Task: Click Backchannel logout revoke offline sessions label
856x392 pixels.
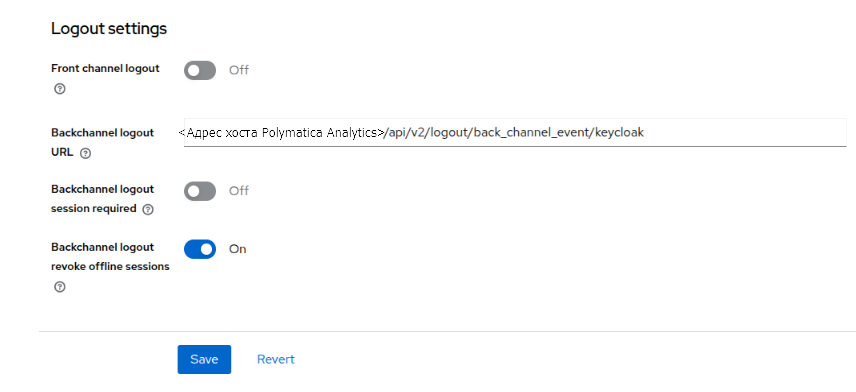Action: click(x=110, y=257)
